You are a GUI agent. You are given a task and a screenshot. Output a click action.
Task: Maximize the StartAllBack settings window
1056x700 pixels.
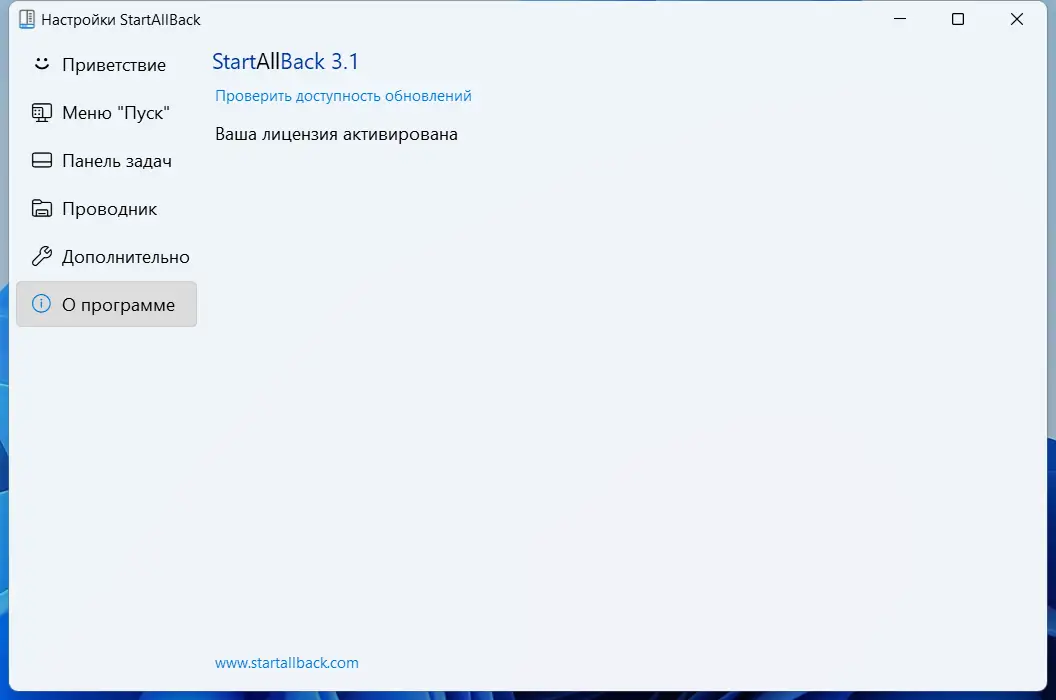tap(957, 18)
